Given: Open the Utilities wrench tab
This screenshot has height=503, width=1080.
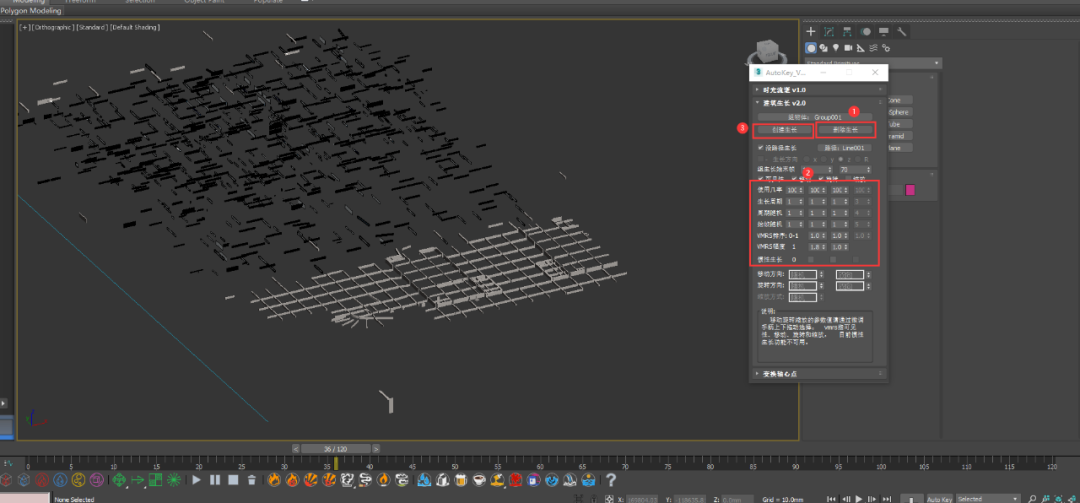Looking at the screenshot, I should [x=901, y=32].
